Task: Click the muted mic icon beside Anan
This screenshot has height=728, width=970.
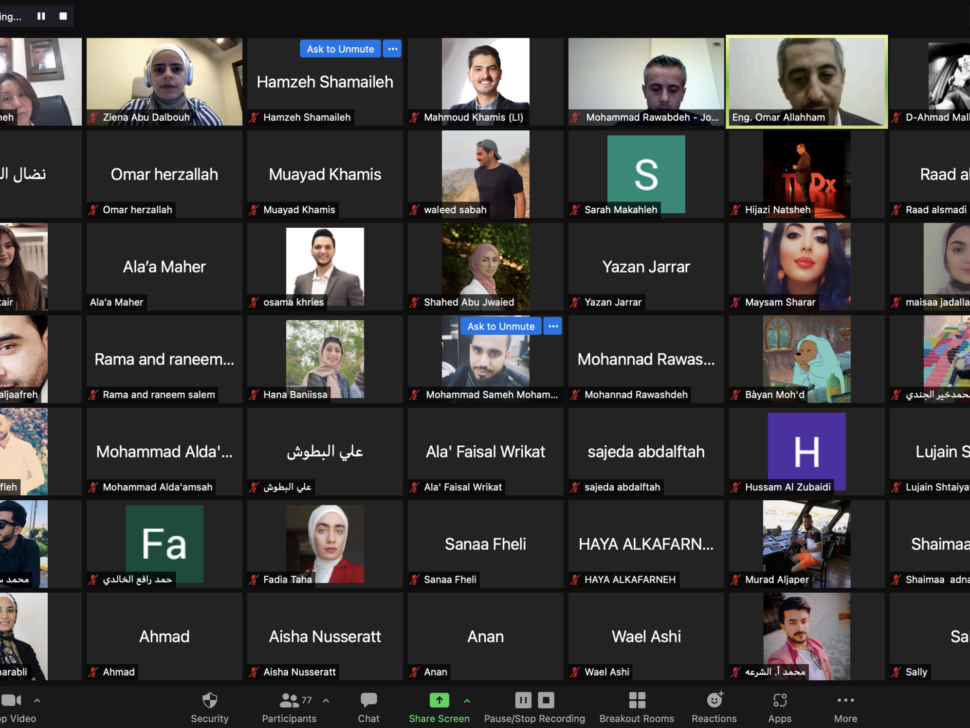Action: tap(414, 672)
